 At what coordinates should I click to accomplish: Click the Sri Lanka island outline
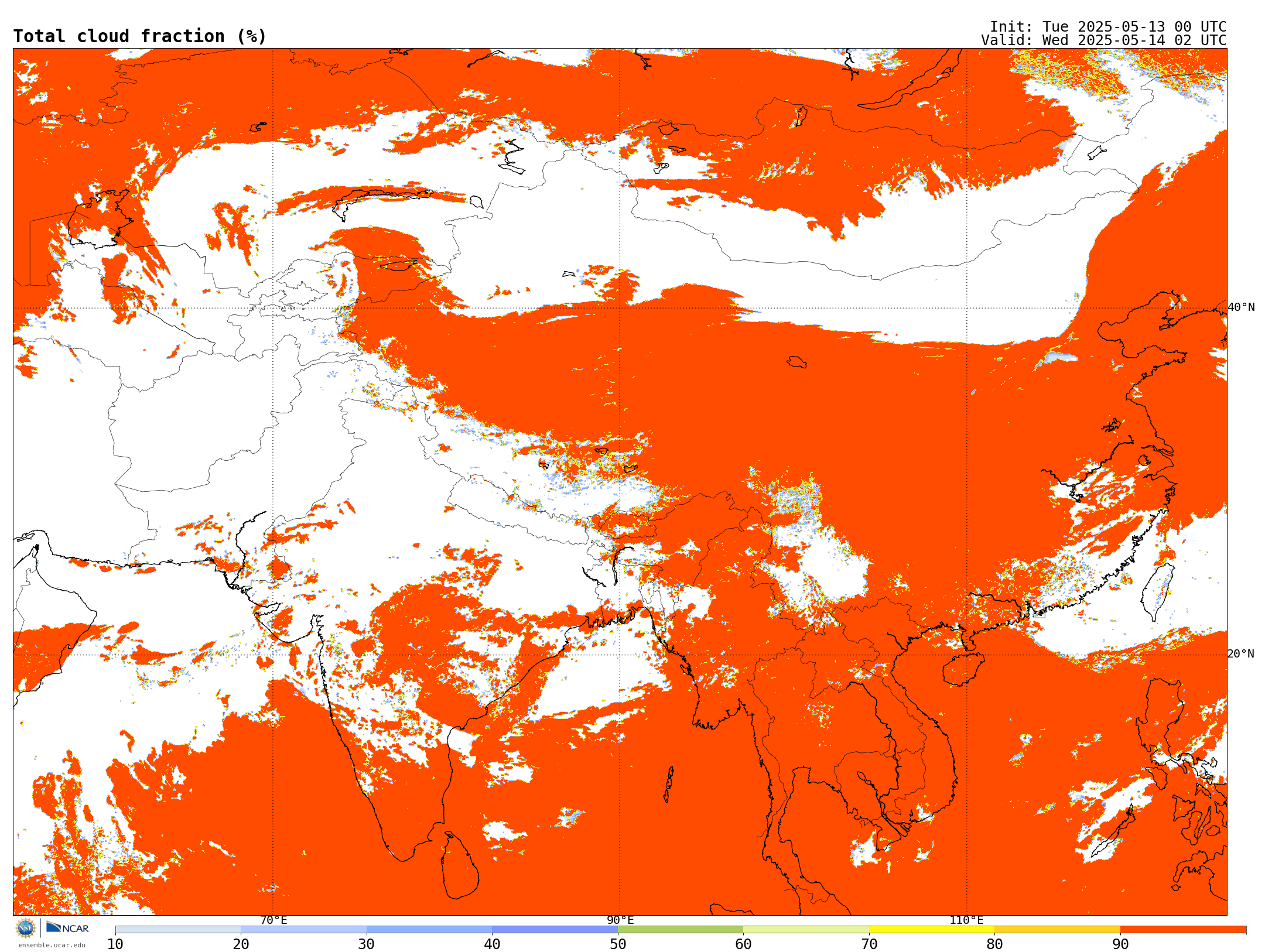(460, 865)
